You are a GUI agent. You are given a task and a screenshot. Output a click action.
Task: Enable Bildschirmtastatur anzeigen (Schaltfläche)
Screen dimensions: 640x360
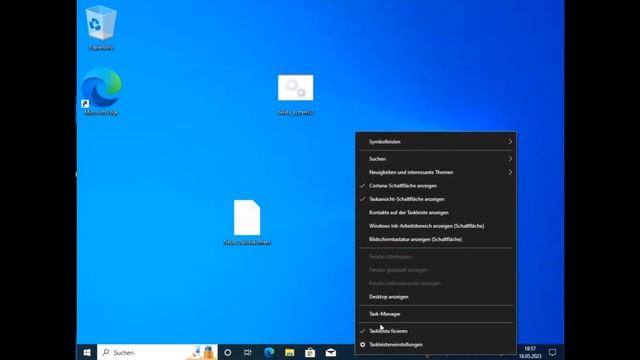436,239
